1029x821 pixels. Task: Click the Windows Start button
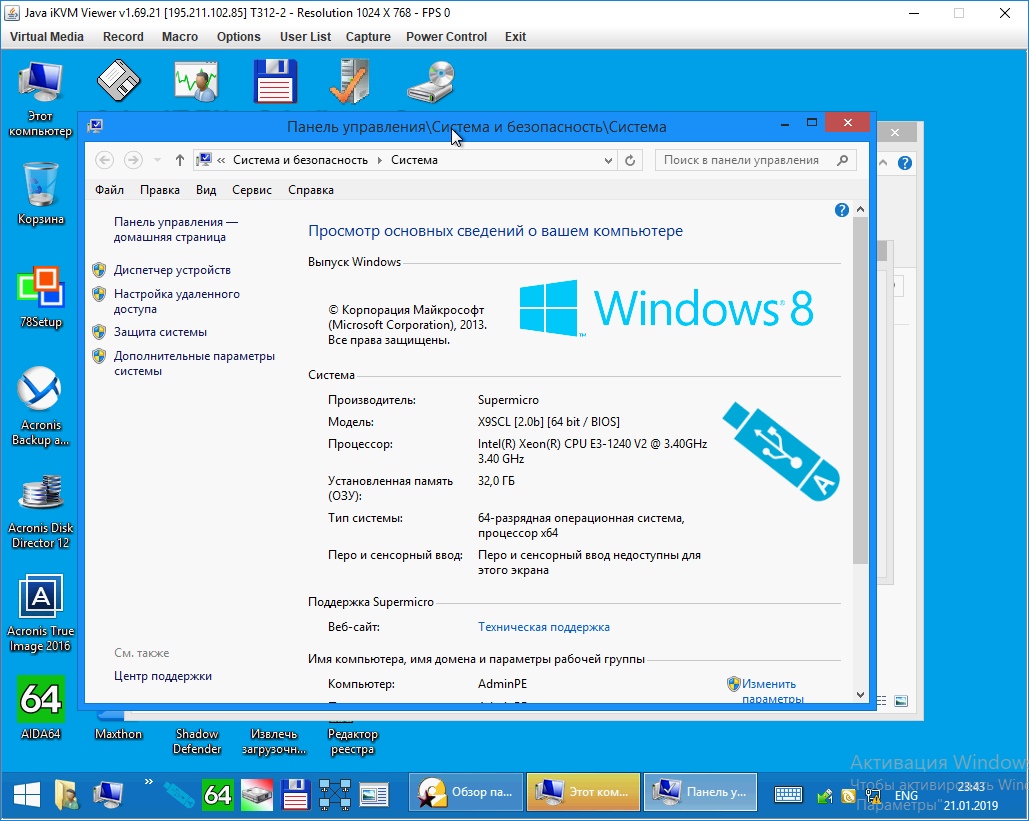click(27, 795)
